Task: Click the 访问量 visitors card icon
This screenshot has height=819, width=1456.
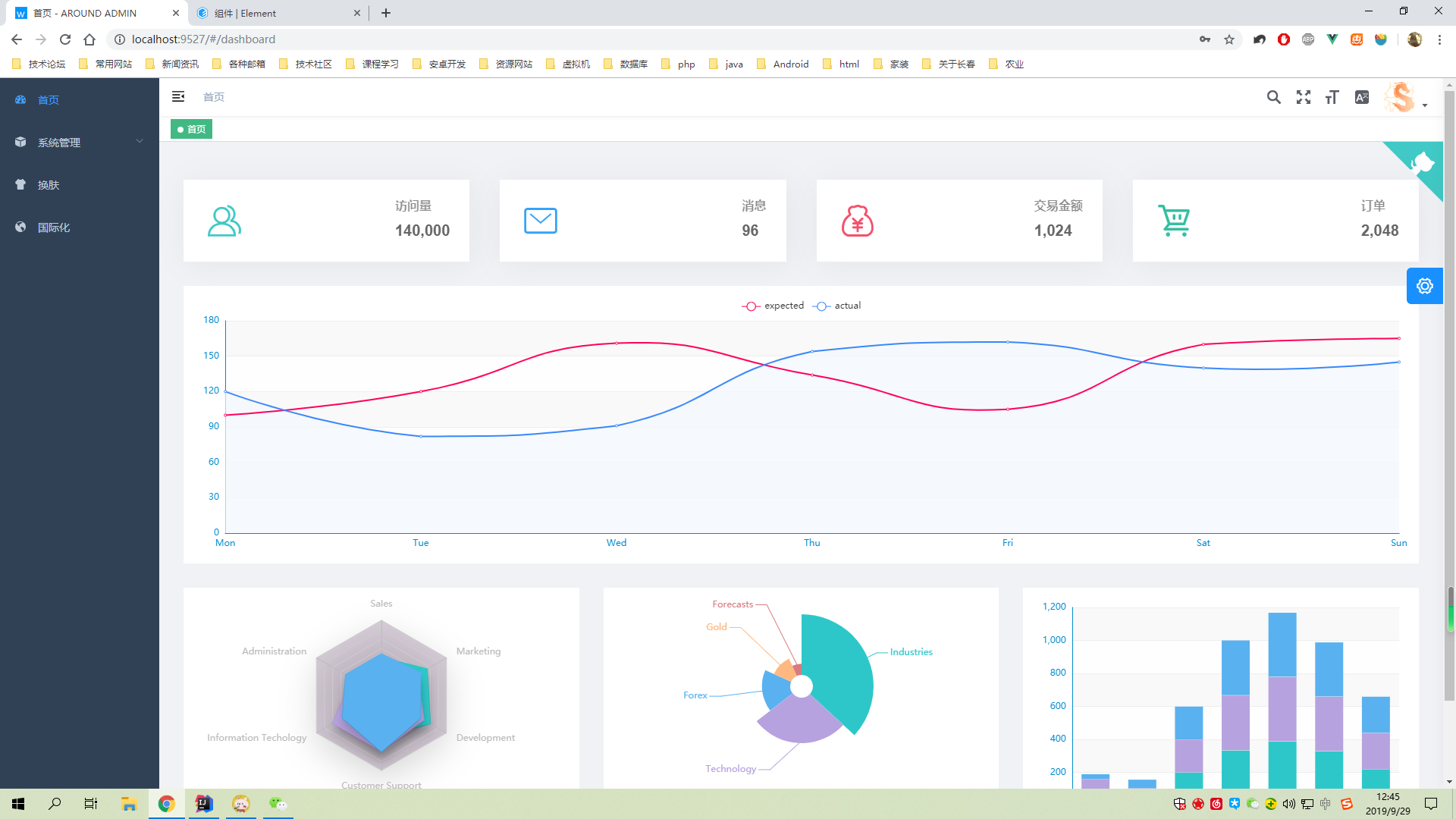Action: [224, 221]
